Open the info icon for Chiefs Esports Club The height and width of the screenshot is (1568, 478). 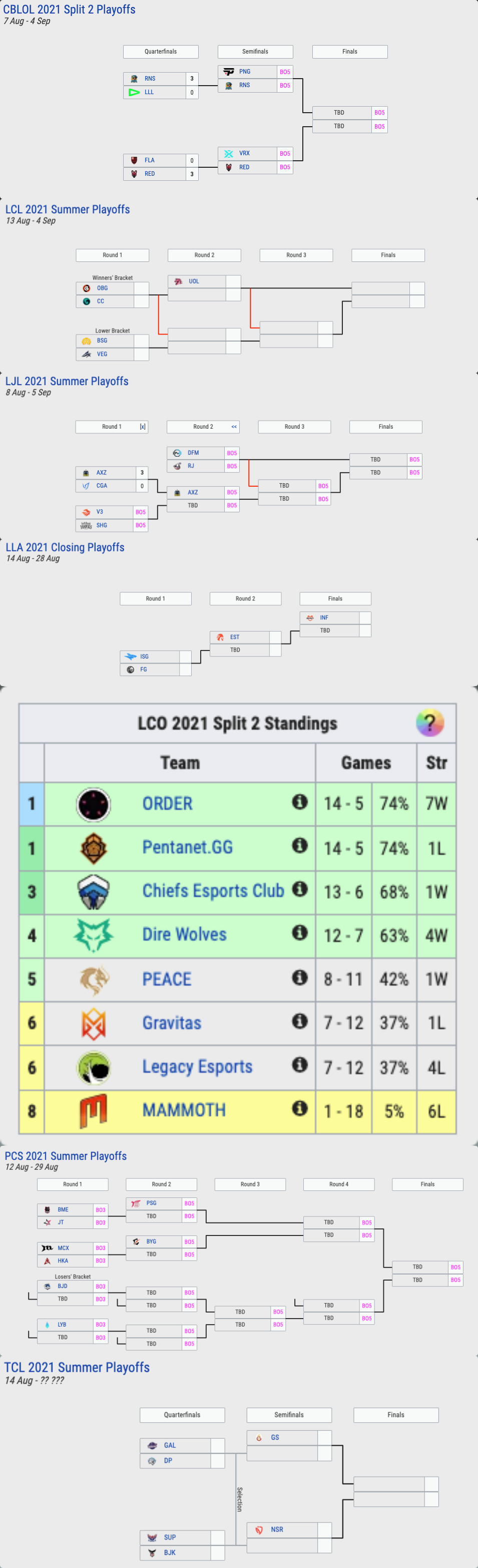(299, 889)
